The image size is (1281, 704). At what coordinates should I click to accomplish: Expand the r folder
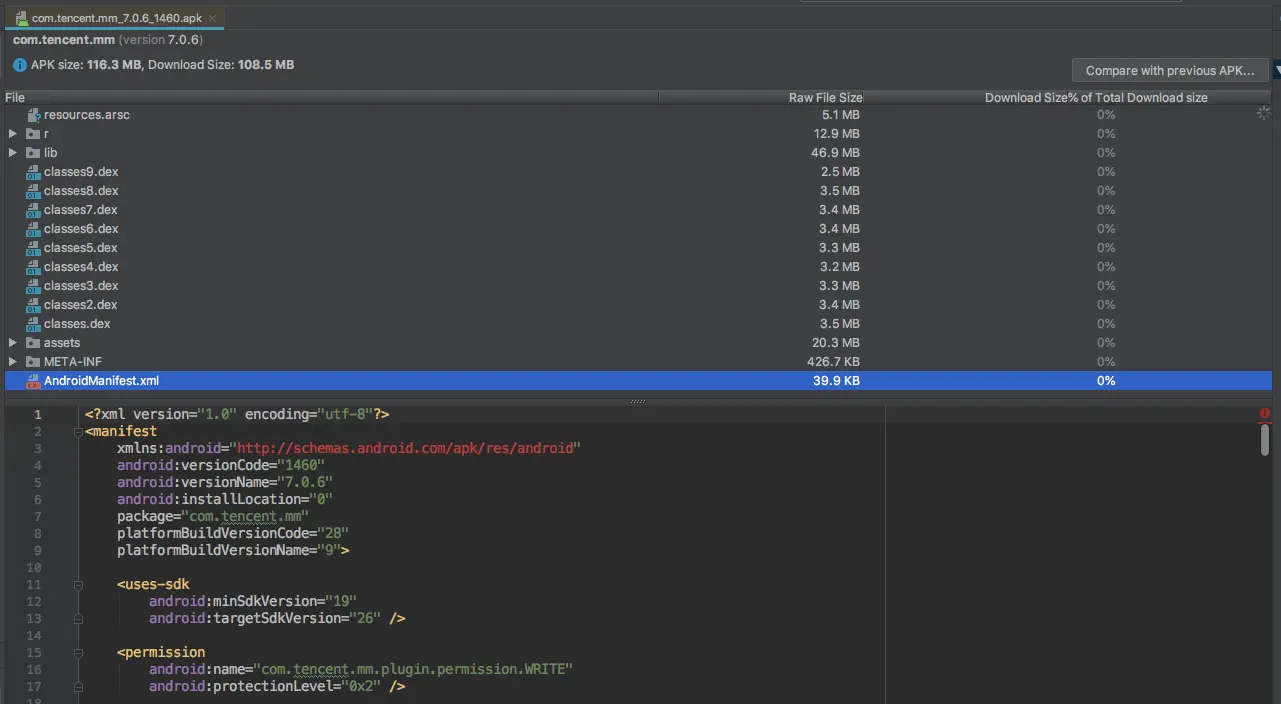tap(12, 134)
